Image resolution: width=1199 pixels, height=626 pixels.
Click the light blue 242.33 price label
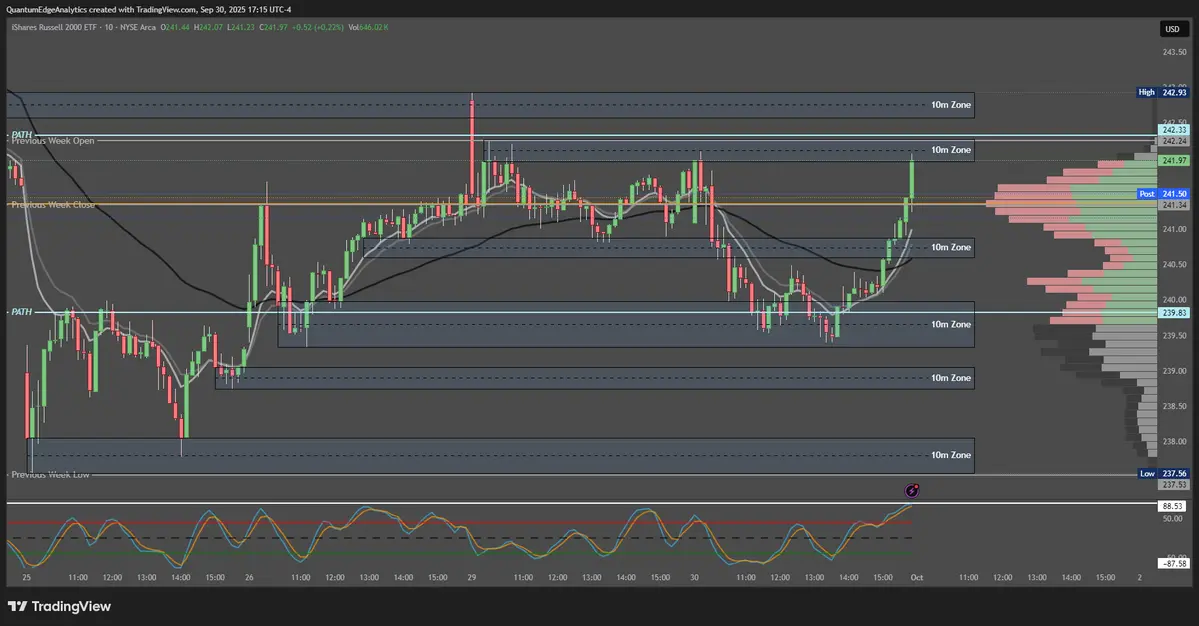[1174, 130]
